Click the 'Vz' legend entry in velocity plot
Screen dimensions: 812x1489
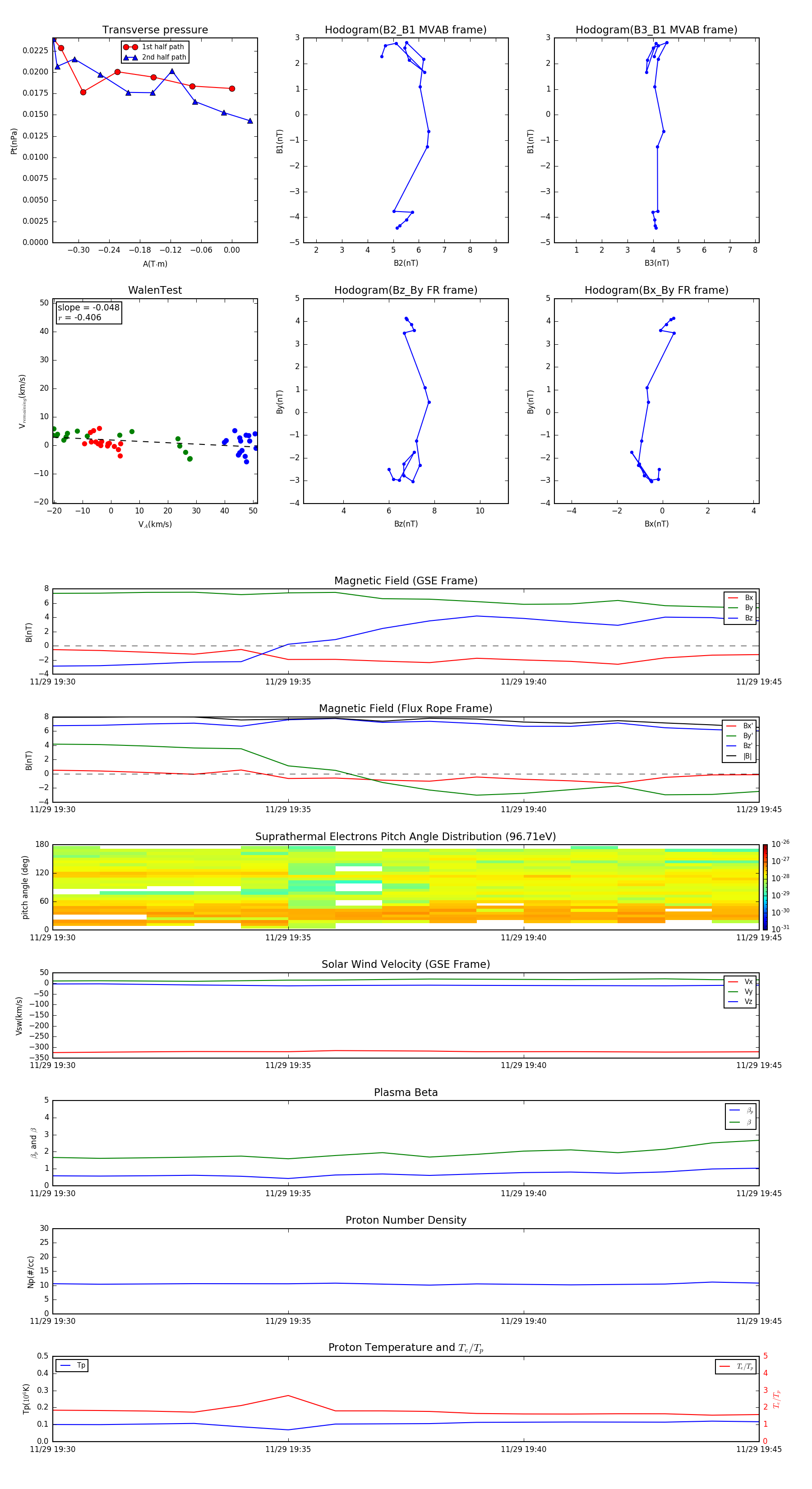pyautogui.click(x=740, y=1002)
